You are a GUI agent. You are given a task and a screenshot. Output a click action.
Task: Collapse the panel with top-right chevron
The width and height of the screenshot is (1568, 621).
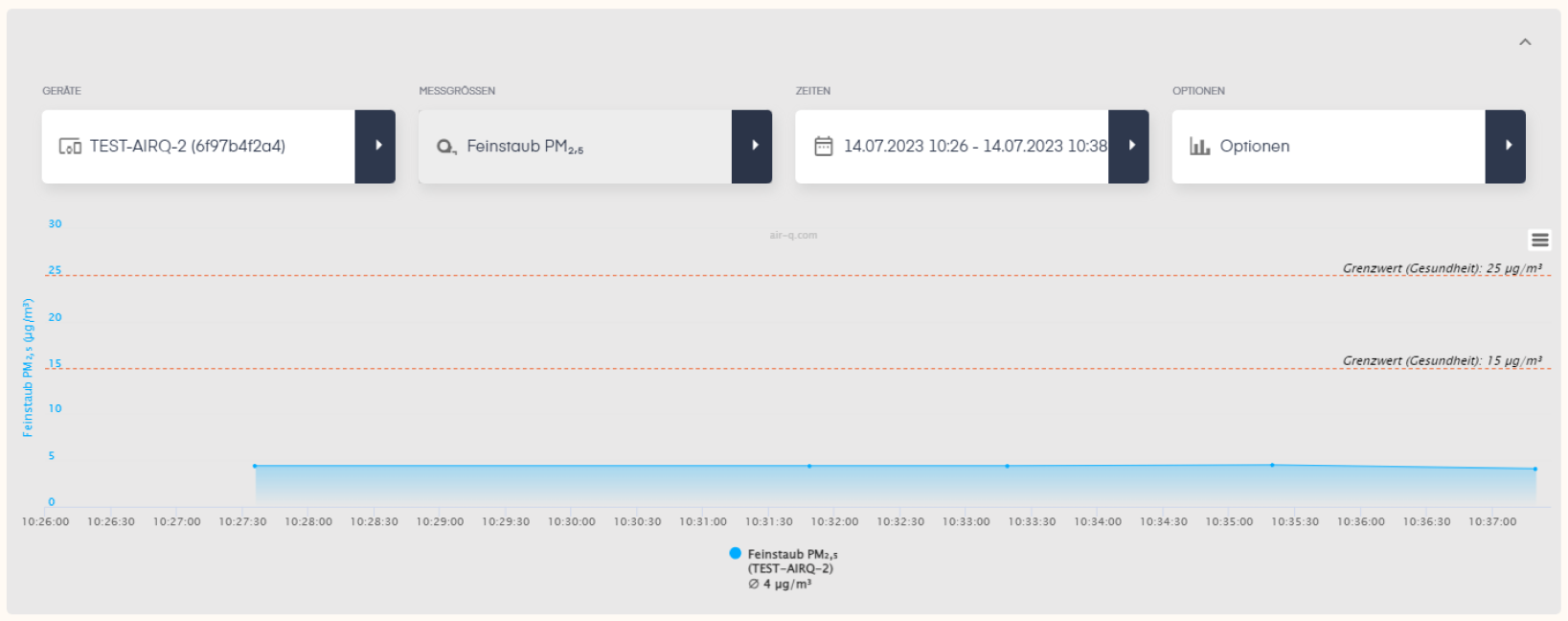tap(1525, 42)
